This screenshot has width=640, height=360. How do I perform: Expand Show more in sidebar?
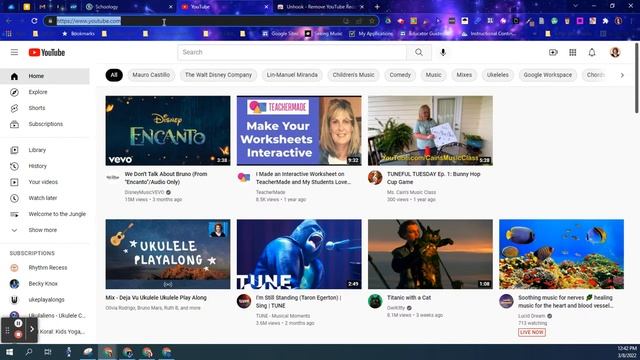pyautogui.click(x=45, y=230)
